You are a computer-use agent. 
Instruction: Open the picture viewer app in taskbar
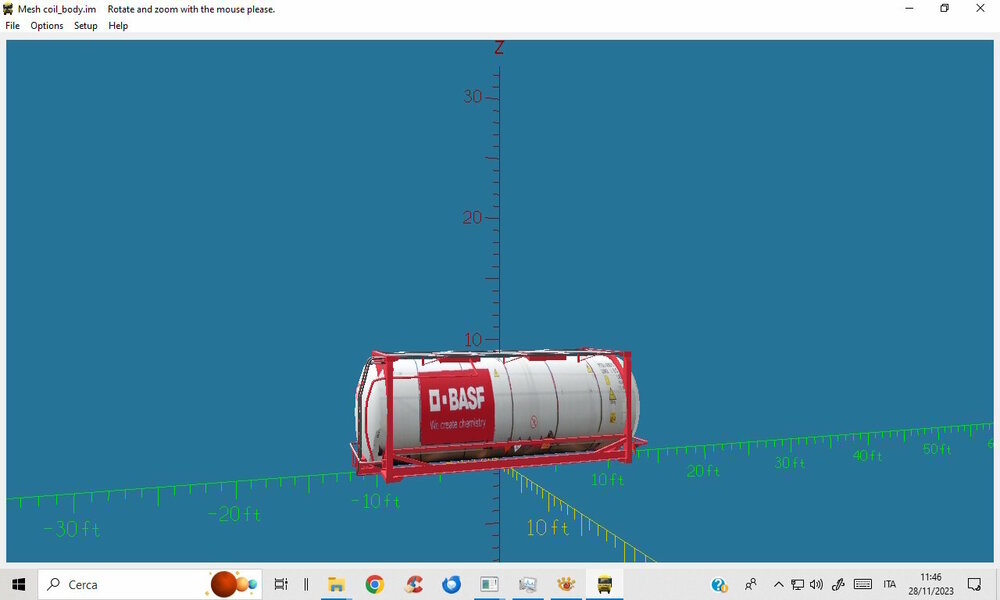pyautogui.click(x=527, y=584)
